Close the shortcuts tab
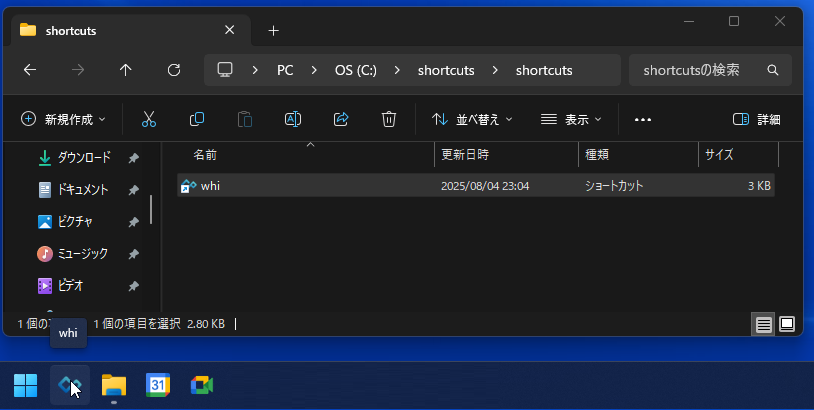814x410 pixels. tap(229, 30)
